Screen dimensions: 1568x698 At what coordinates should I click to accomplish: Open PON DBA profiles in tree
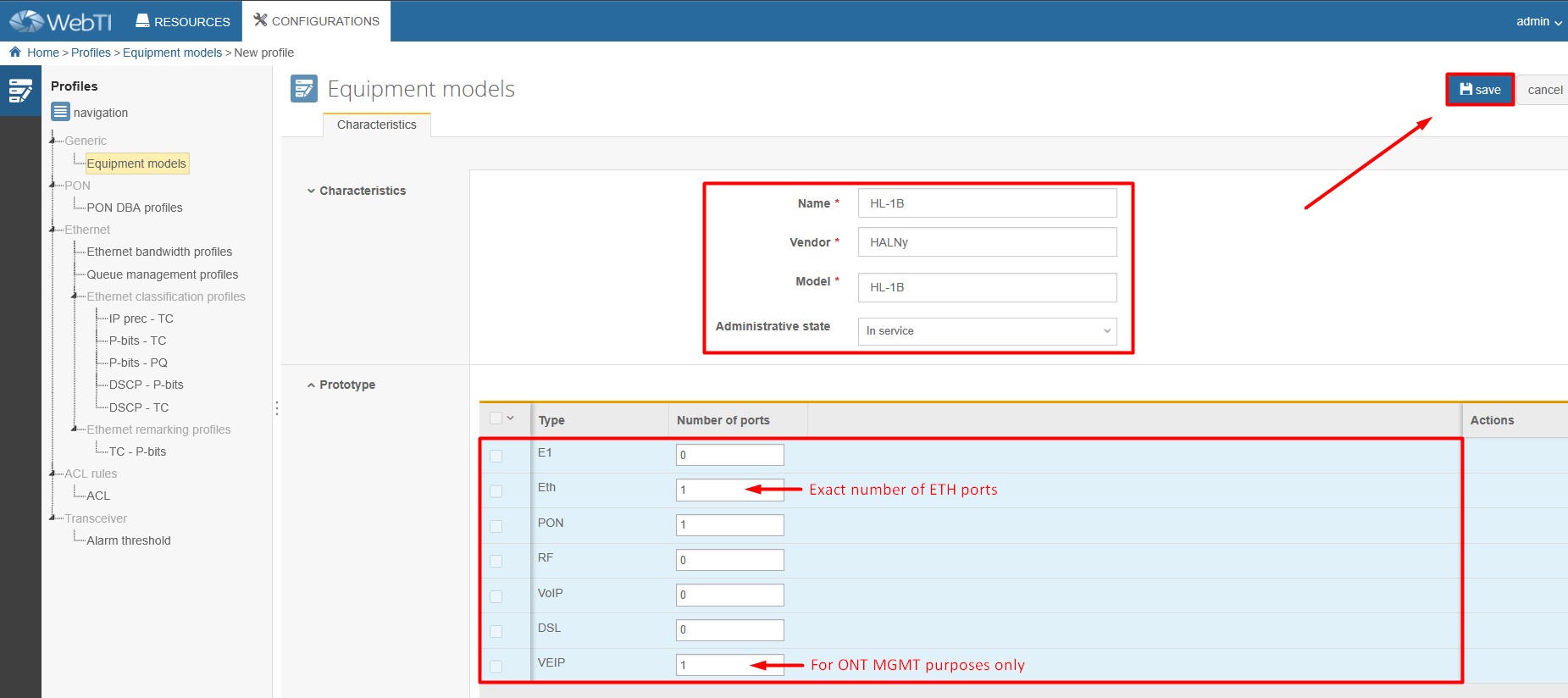135,208
